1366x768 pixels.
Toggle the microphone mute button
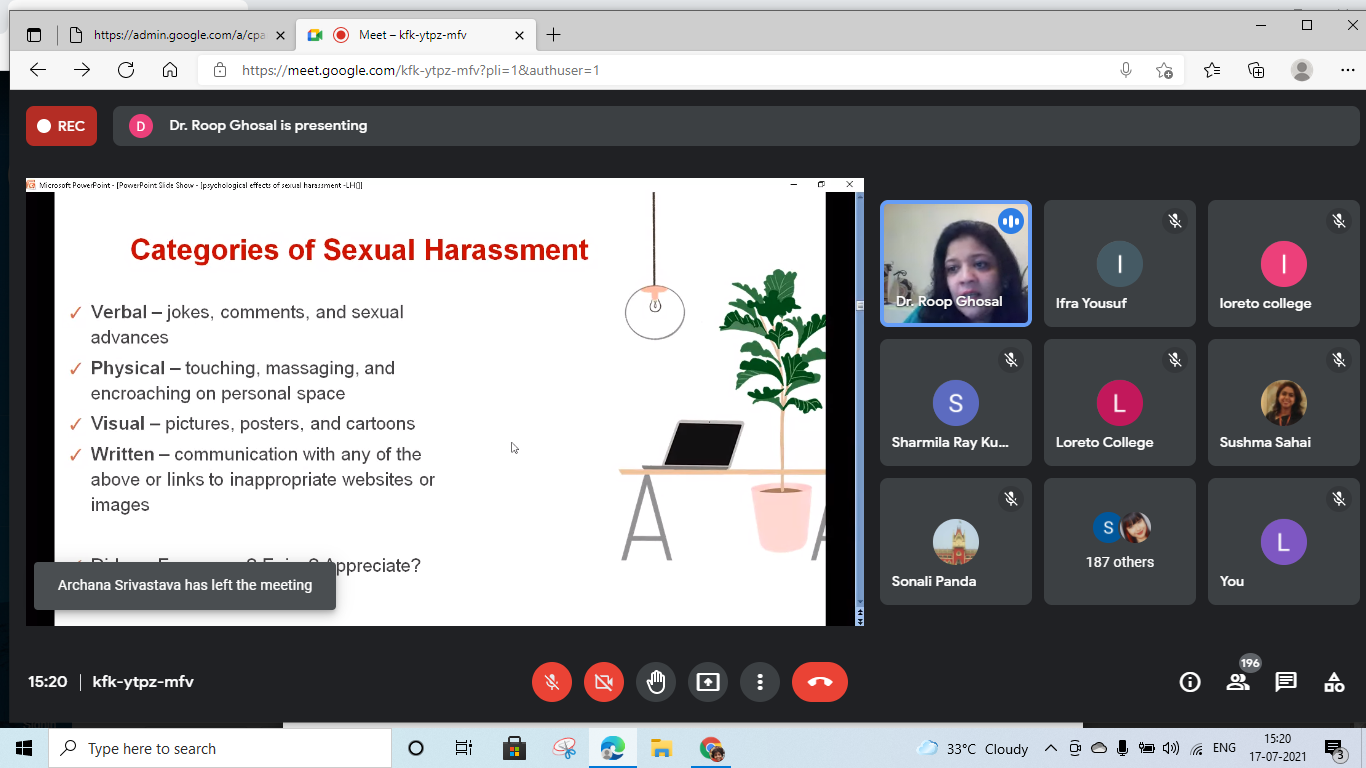(552, 682)
